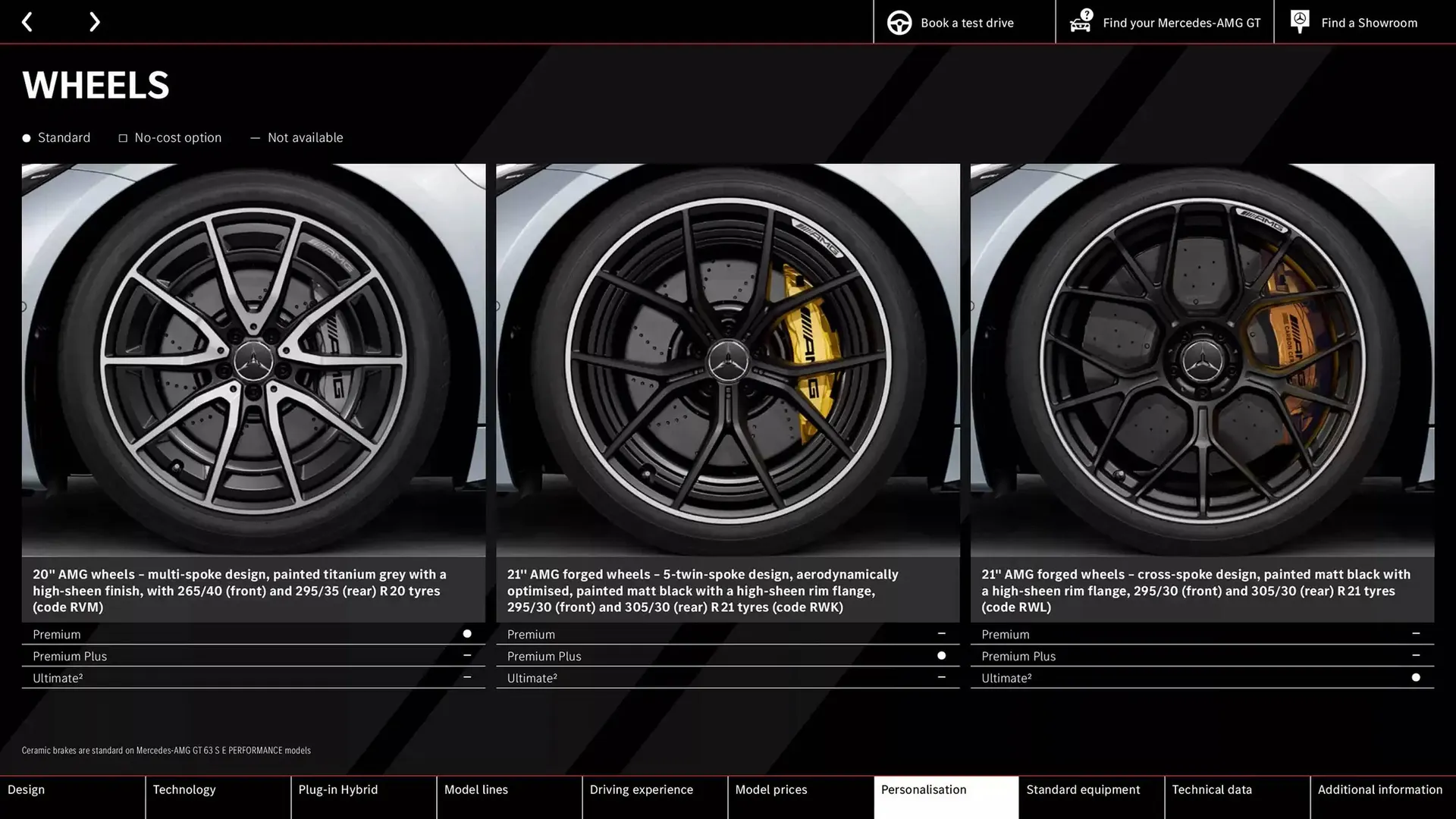Open the Additional information tab
The height and width of the screenshot is (819, 1456).
point(1383,797)
